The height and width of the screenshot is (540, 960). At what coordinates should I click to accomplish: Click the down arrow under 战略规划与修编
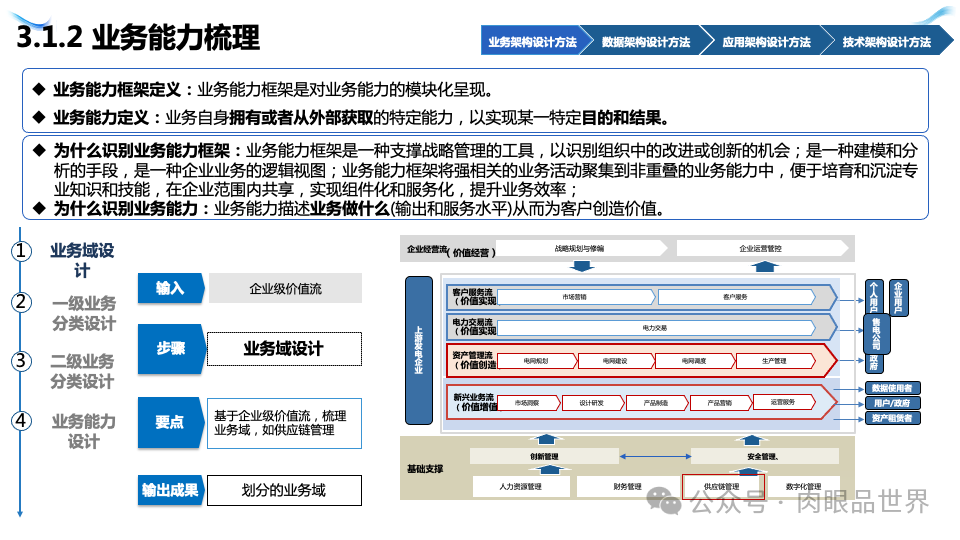[582, 266]
